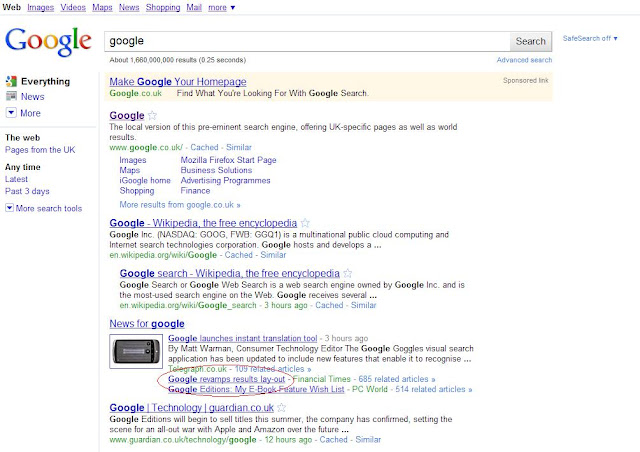This screenshot has width=640, height=452.
Task: Select the Latest time filter
Action: click(16, 179)
